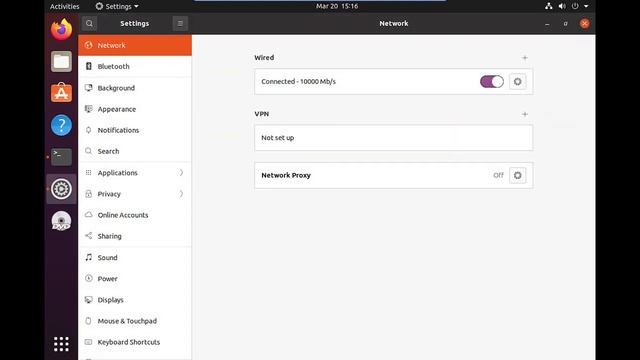Open Firefox from the dock

point(61,29)
